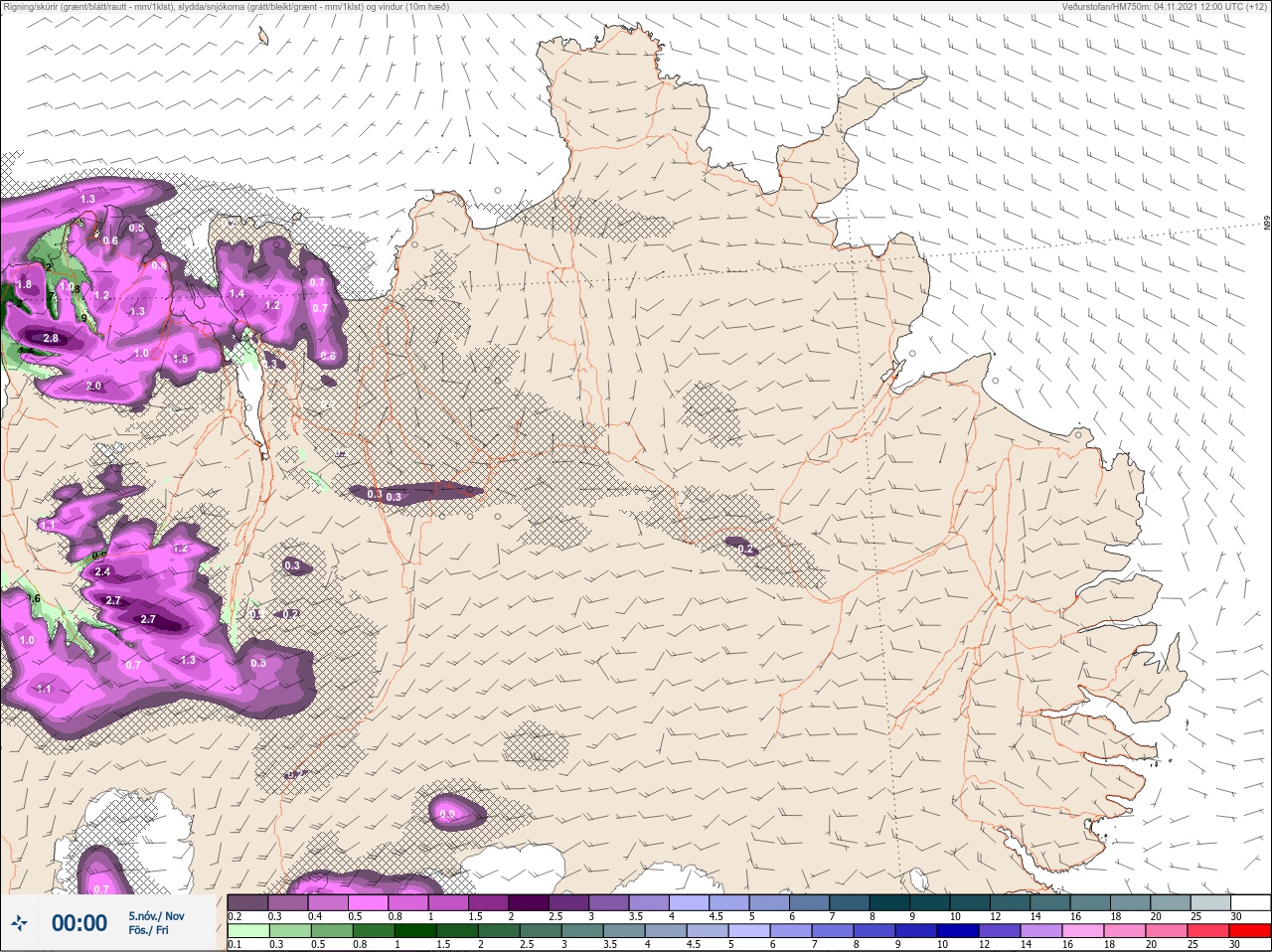This screenshot has height=952, width=1272.
Task: Click the 1.8 precipitation value on the map
Action: click(x=24, y=284)
